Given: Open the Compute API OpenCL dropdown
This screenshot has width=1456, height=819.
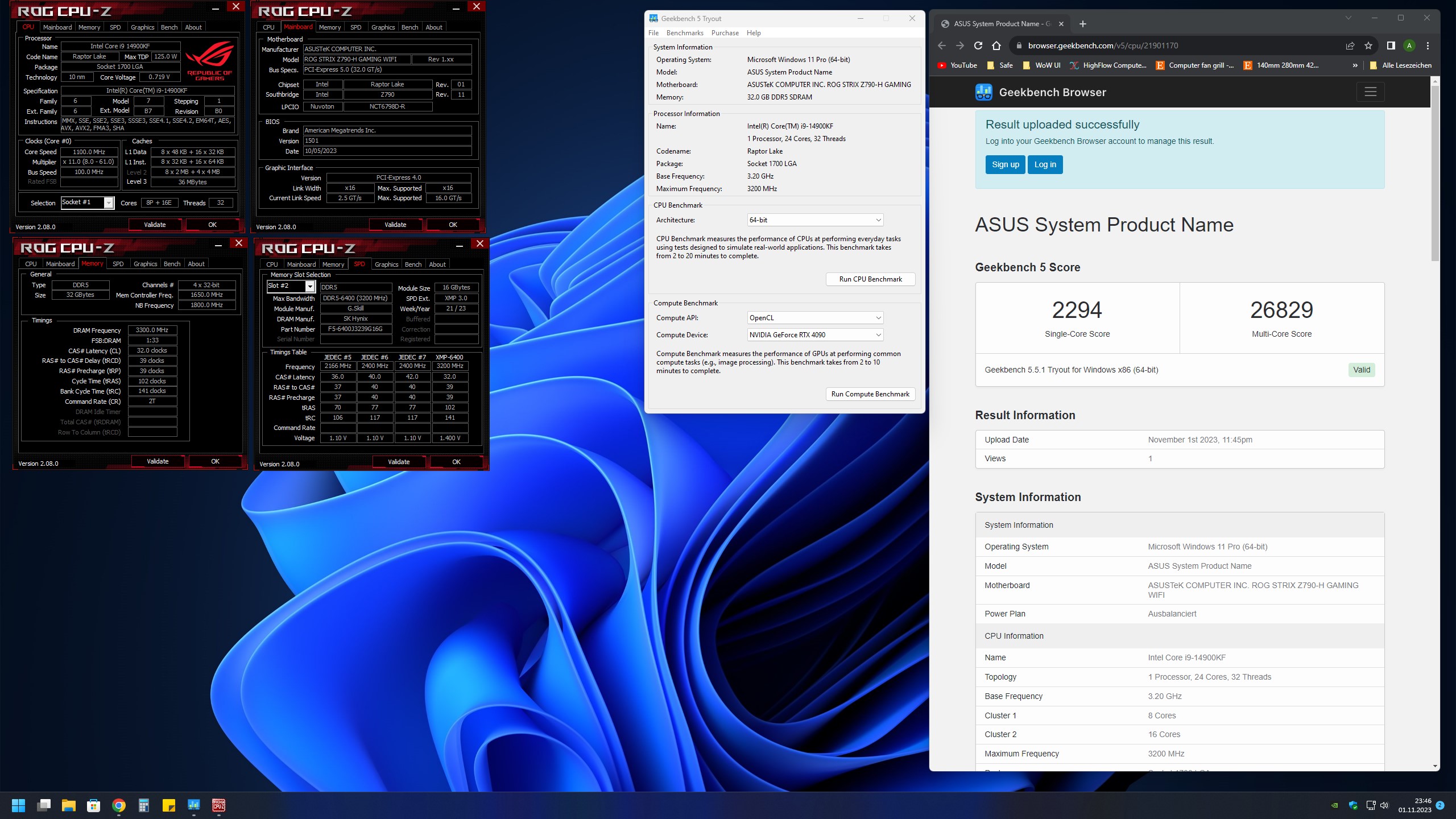Looking at the screenshot, I should [815, 318].
